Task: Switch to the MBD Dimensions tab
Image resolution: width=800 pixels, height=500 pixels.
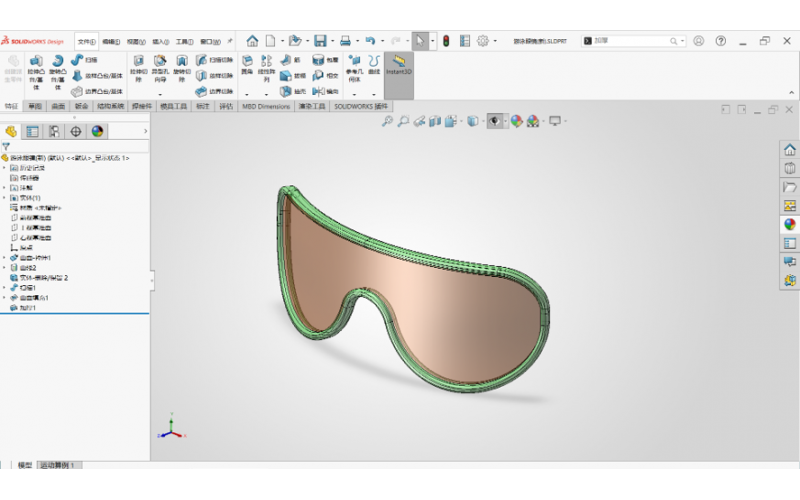Action: pos(266,106)
